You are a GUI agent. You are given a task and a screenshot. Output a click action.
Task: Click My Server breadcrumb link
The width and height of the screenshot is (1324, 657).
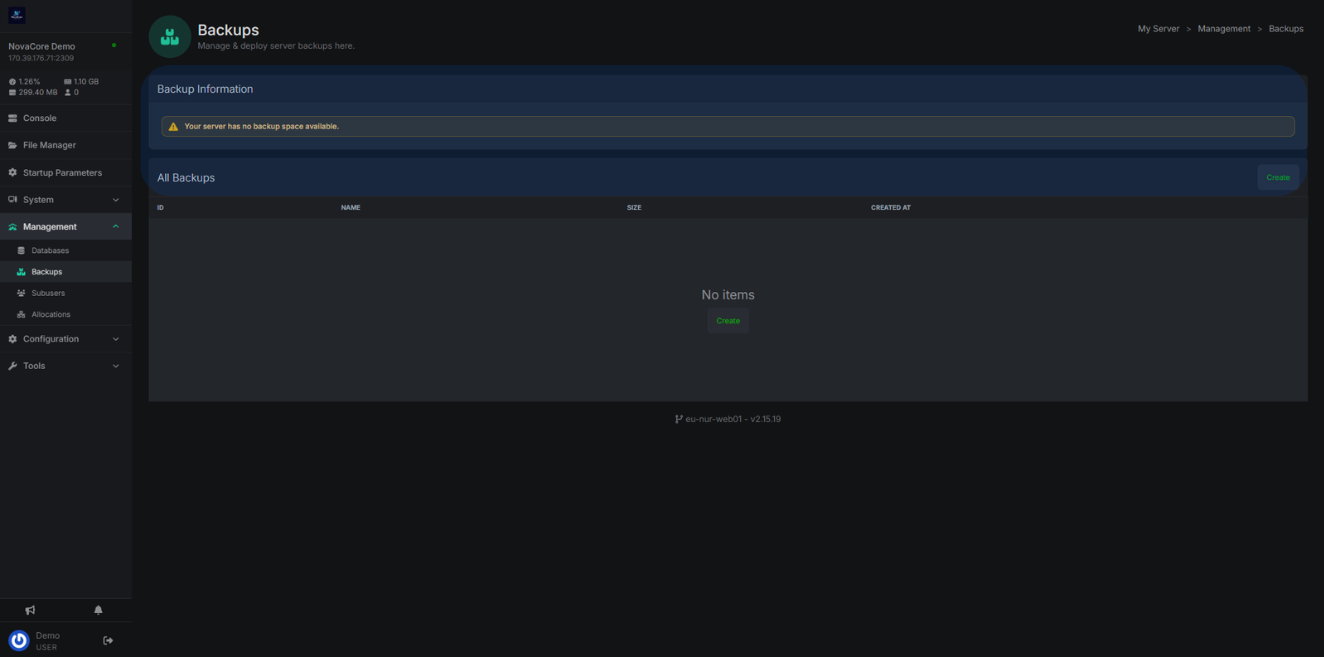1158,29
